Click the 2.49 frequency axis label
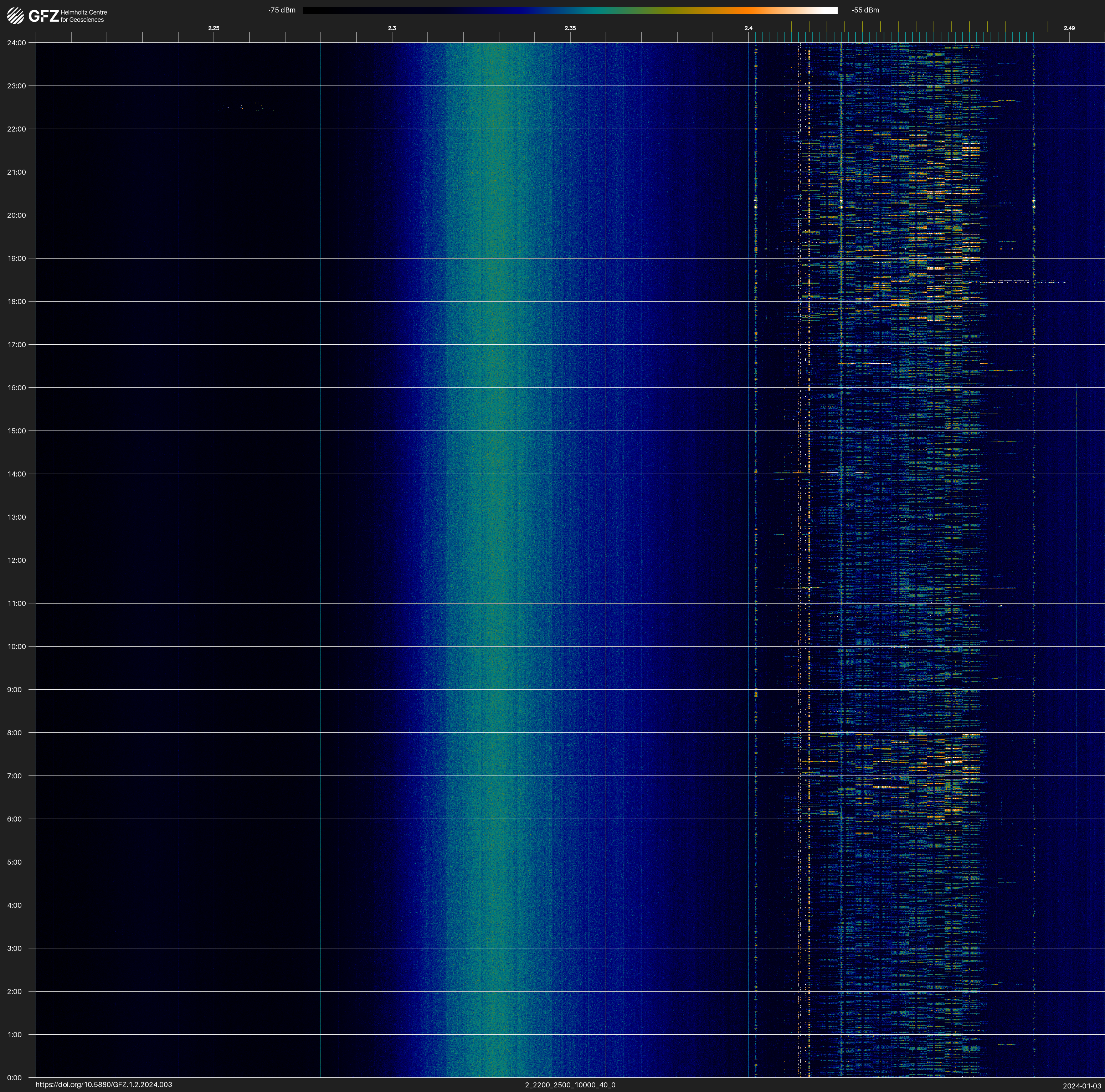 (1069, 28)
